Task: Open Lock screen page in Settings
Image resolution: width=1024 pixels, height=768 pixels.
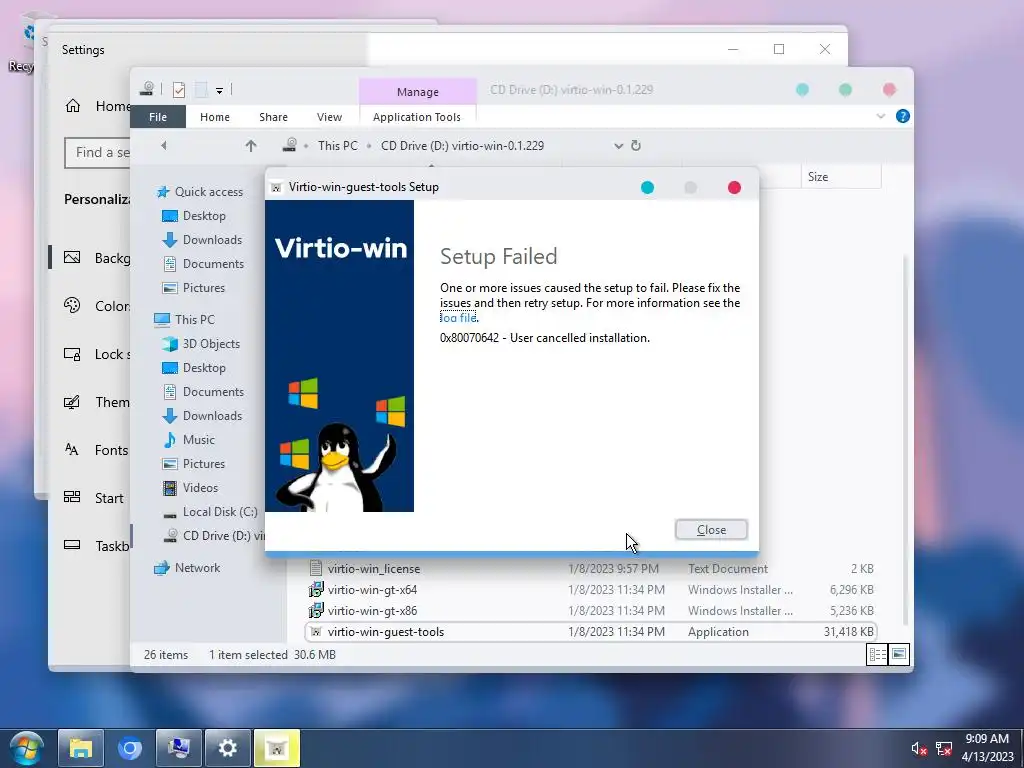Action: tap(97, 354)
